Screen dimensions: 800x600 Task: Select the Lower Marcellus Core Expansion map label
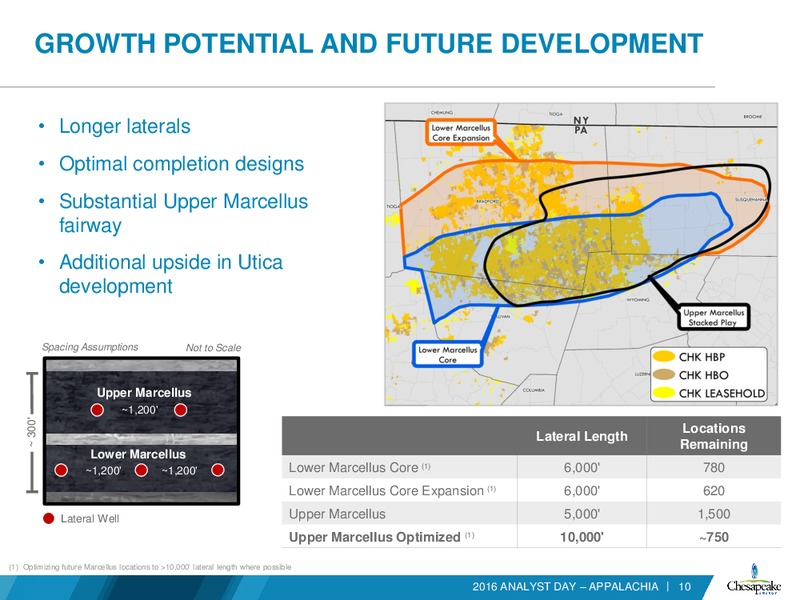click(x=461, y=133)
